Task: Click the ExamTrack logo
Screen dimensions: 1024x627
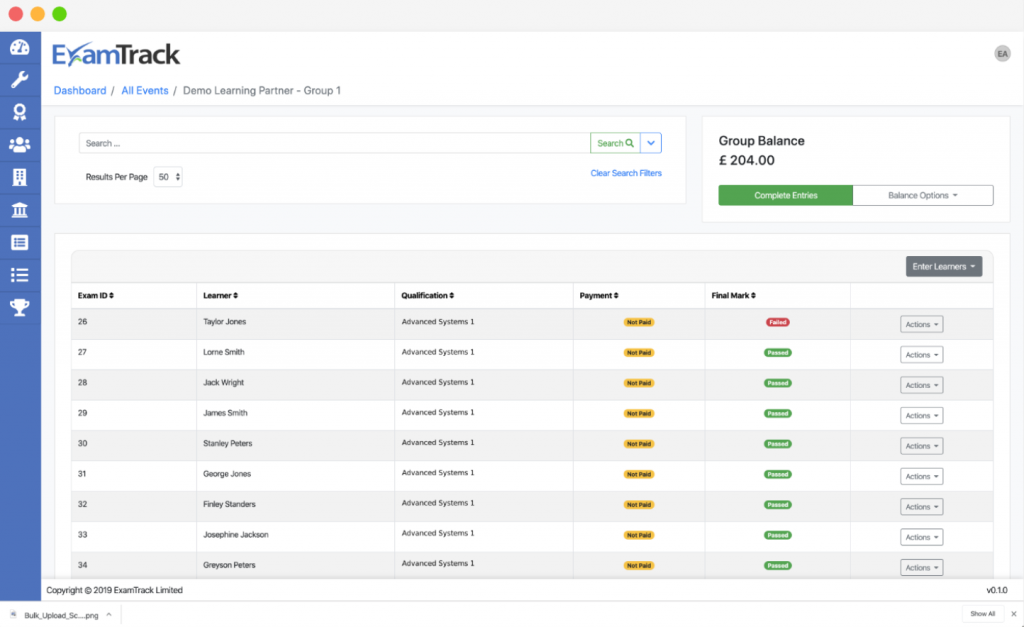Action: click(116, 55)
